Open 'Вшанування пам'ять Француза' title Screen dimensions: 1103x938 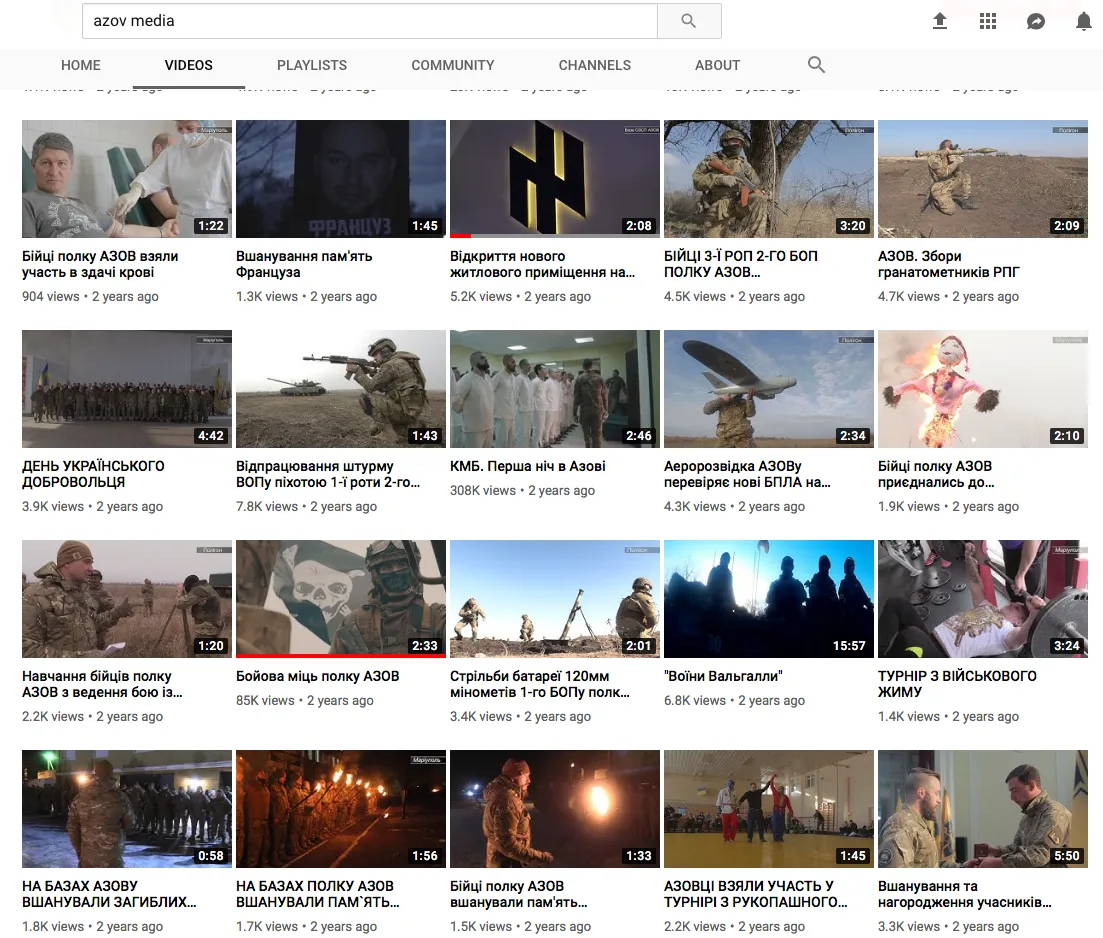point(304,264)
